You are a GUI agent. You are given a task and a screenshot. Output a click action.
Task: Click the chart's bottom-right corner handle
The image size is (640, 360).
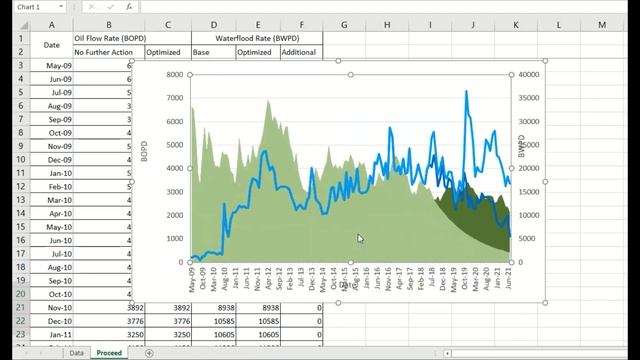(545, 303)
